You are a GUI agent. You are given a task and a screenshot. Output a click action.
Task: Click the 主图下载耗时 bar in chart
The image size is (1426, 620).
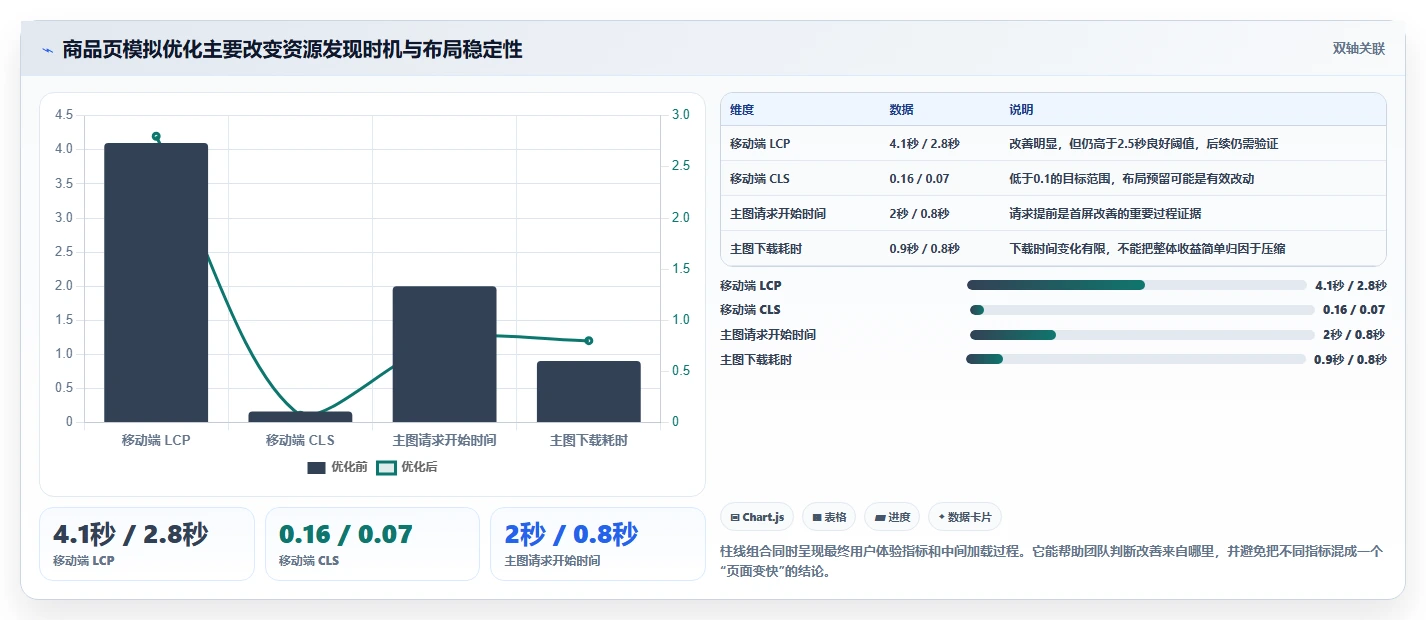coord(588,391)
